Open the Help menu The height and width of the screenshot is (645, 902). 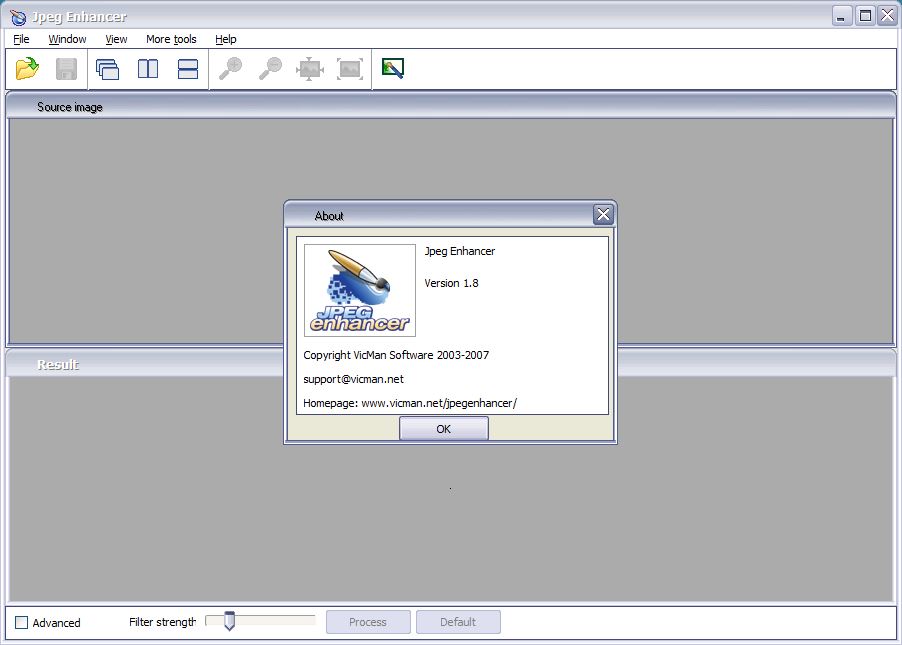click(x=226, y=39)
